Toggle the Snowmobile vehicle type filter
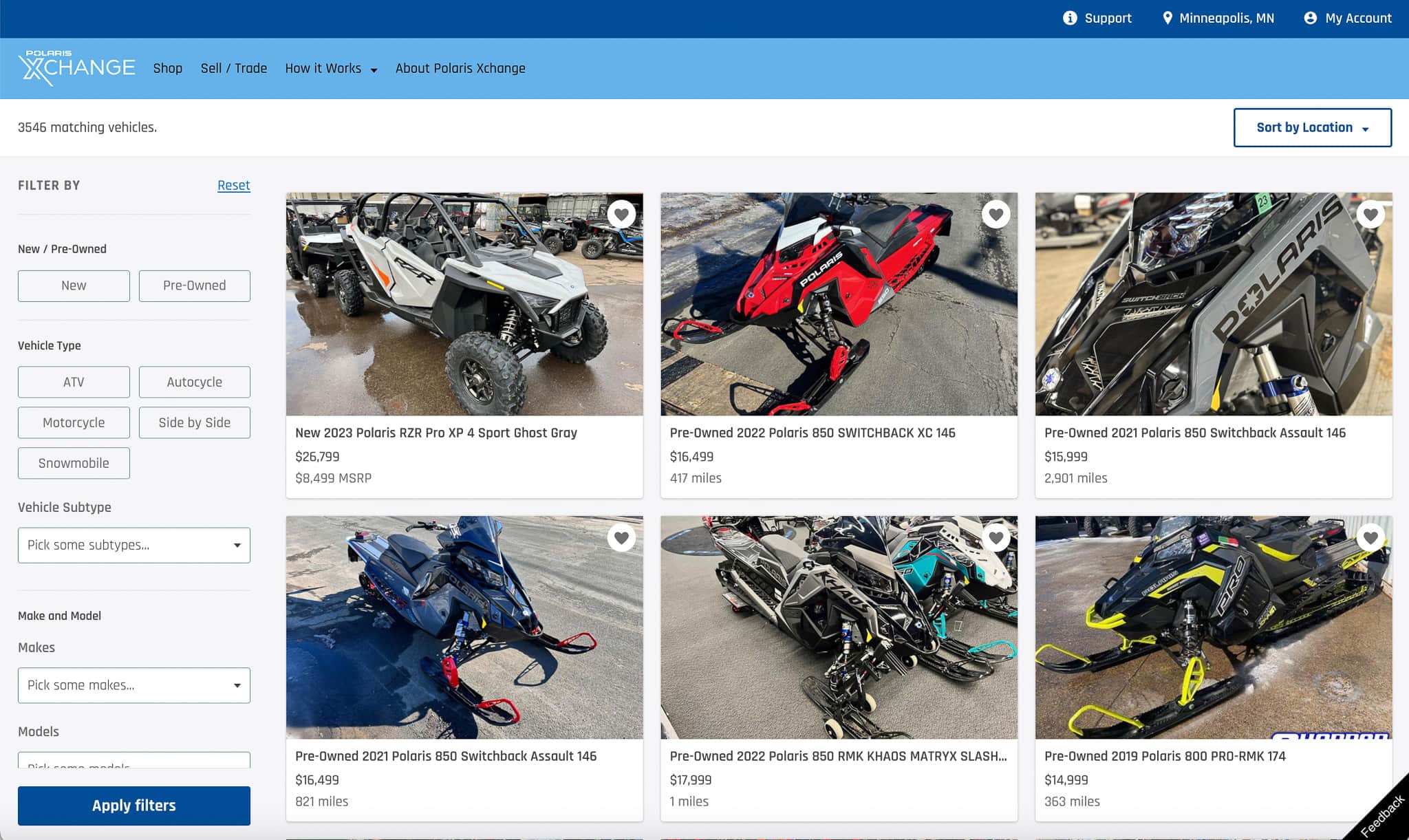Viewport: 1409px width, 840px height. click(74, 463)
